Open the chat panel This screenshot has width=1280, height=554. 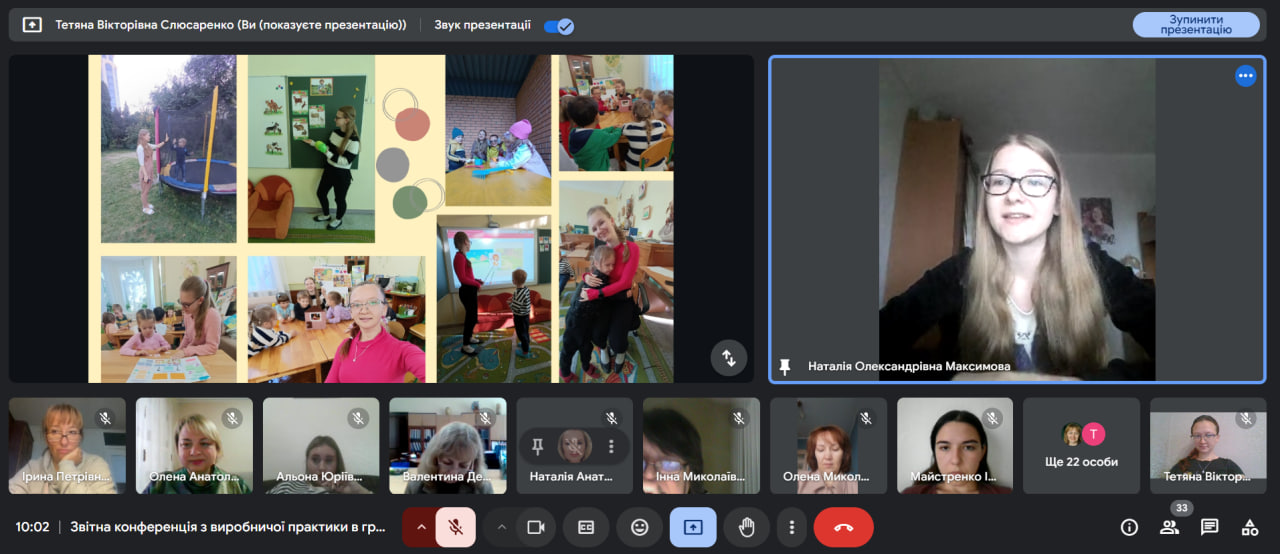click(1209, 527)
